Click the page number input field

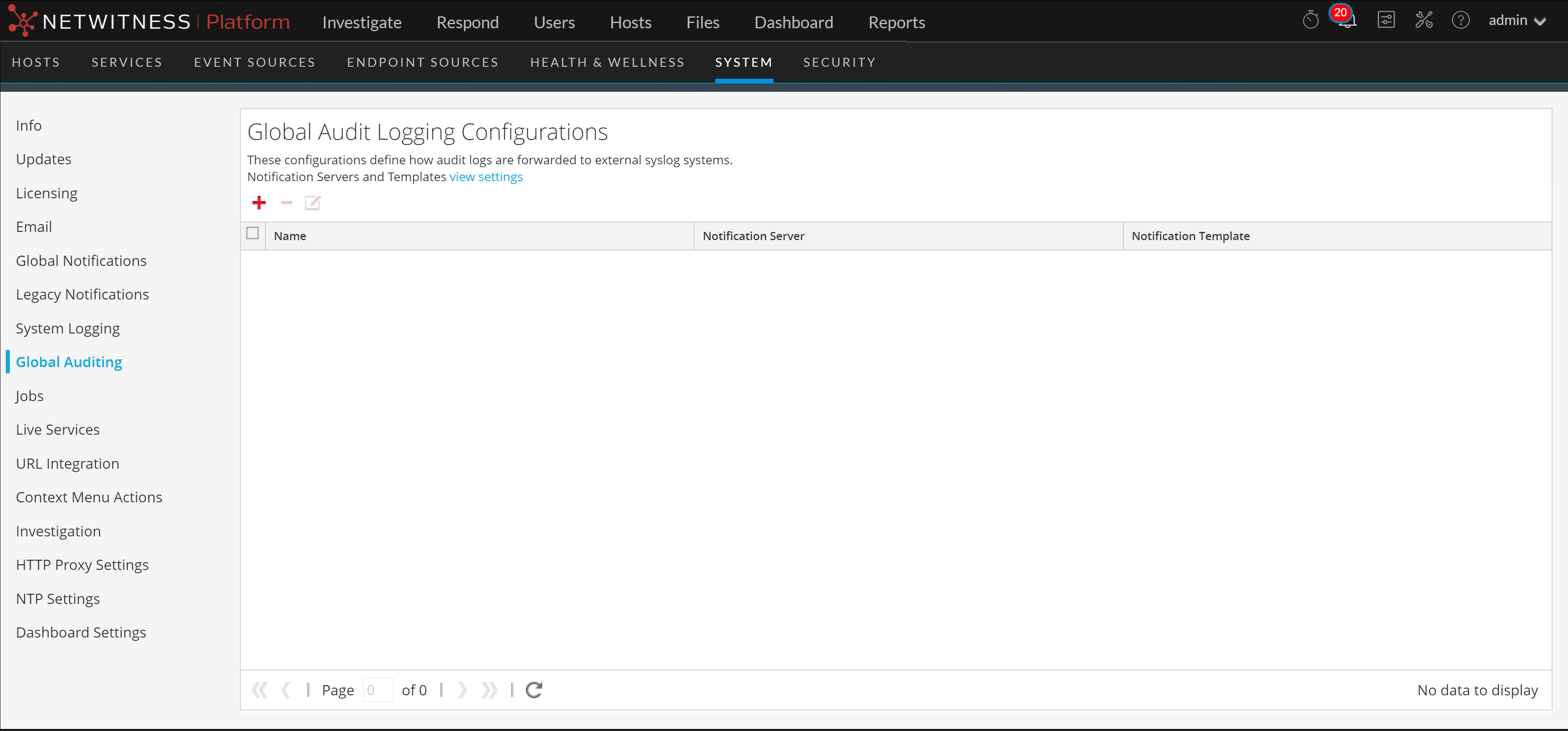(378, 690)
